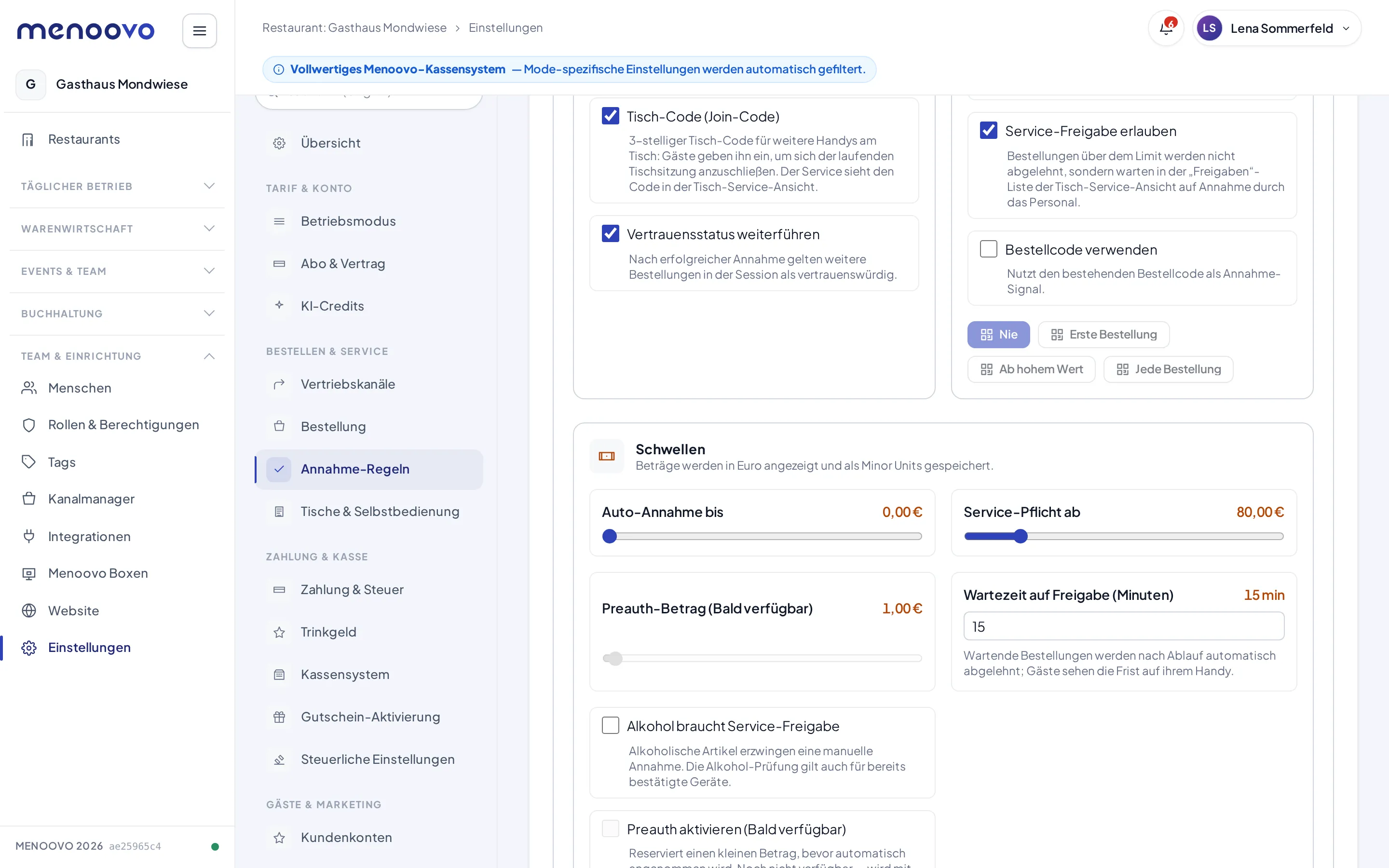The width and height of the screenshot is (1389, 868).
Task: Open the Lena Sommerfeld account dropdown
Action: point(1277,28)
